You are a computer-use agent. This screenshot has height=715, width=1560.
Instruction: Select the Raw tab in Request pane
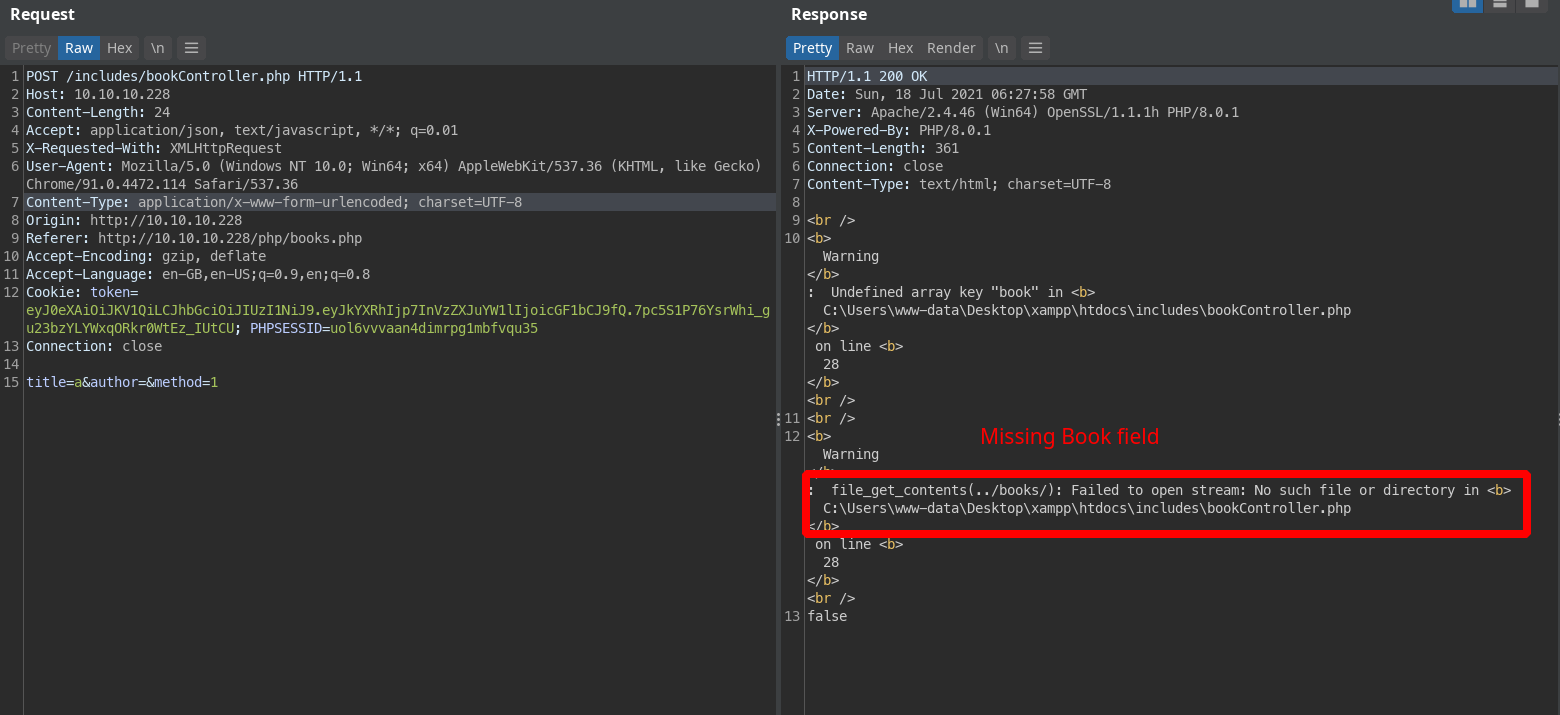point(79,48)
